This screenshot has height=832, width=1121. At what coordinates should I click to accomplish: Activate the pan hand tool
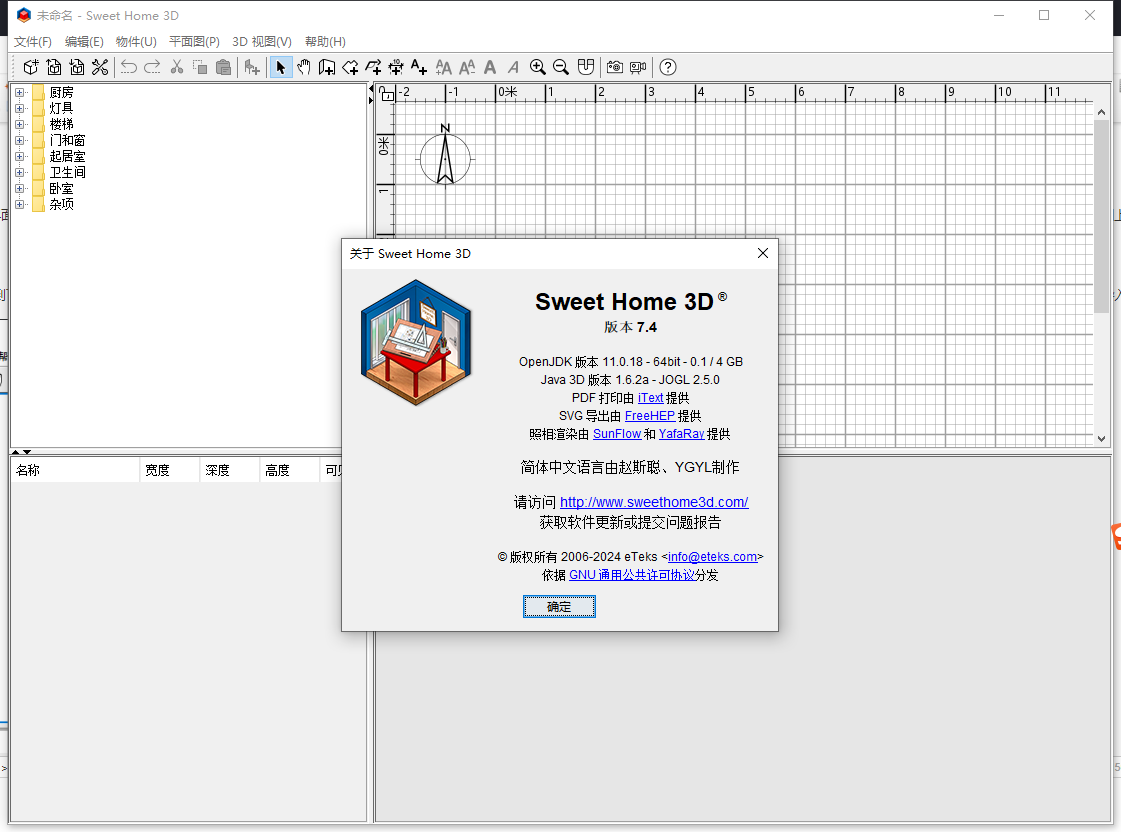point(304,67)
